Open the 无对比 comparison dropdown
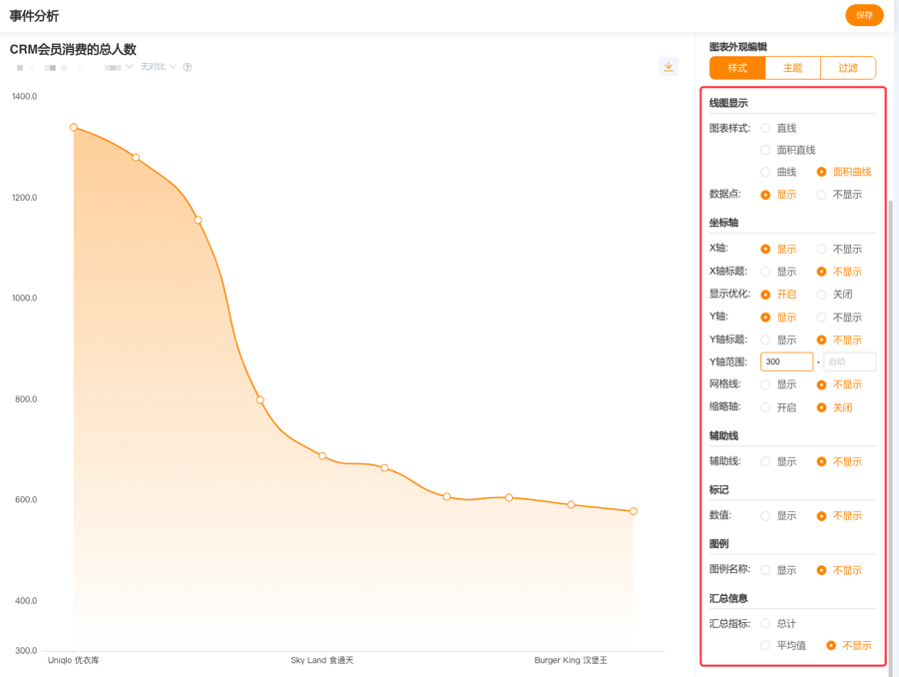Image resolution: width=899 pixels, height=677 pixels. [158, 67]
